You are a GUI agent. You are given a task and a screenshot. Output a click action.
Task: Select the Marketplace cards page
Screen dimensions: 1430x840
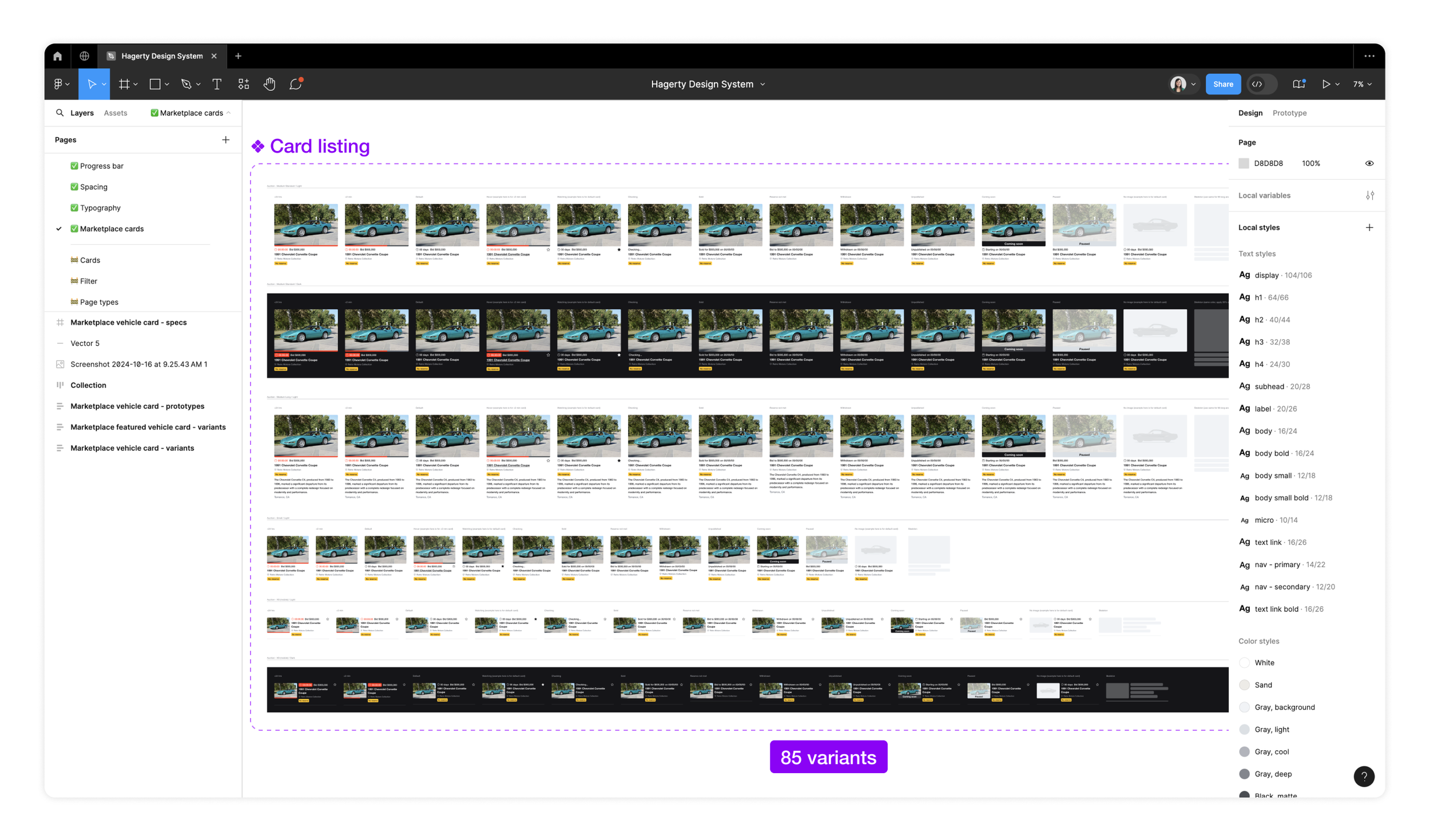click(x=112, y=229)
